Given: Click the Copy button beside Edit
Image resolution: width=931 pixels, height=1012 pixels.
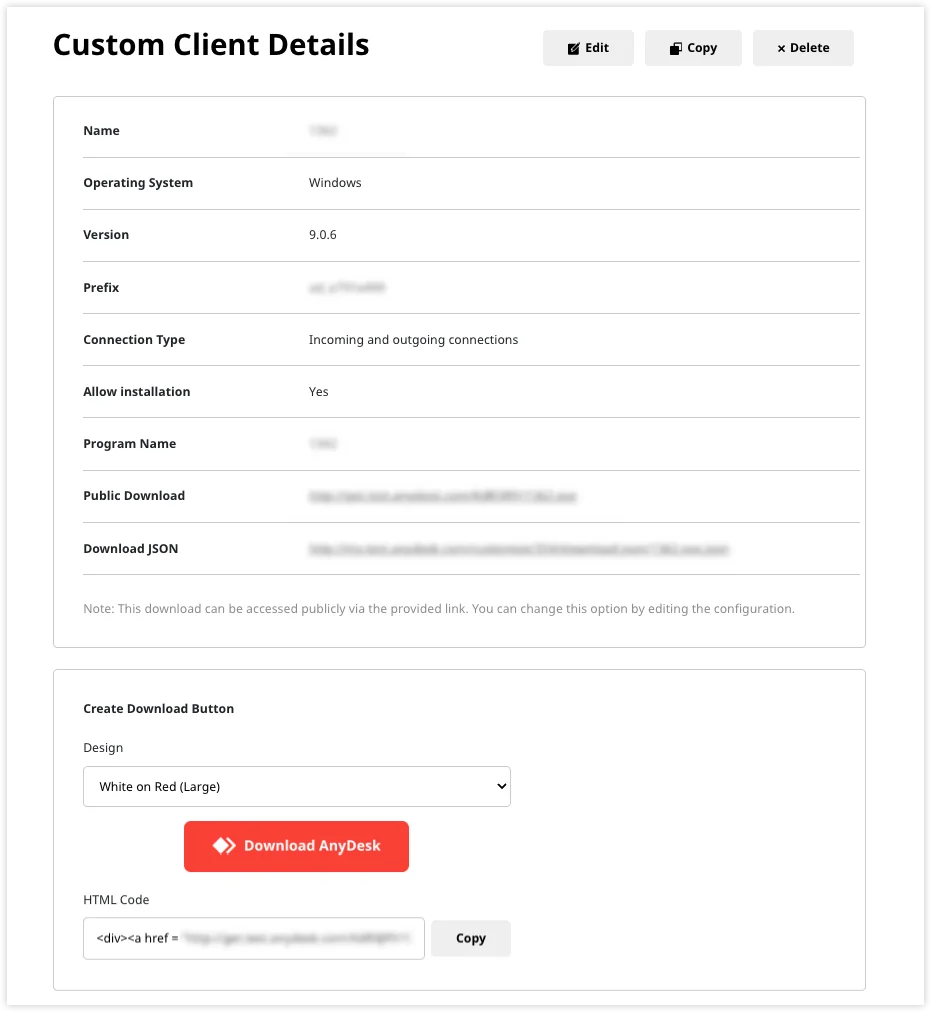Looking at the screenshot, I should (693, 48).
